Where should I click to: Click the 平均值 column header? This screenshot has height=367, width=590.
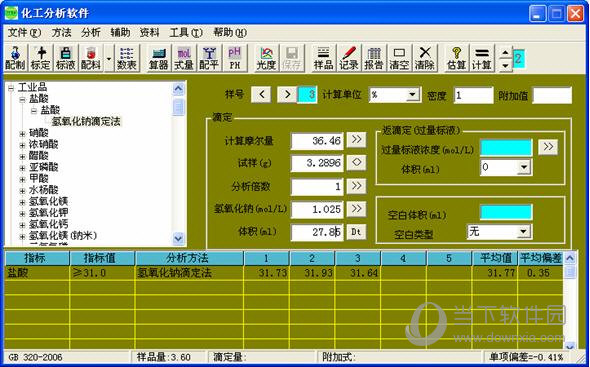pos(495,258)
